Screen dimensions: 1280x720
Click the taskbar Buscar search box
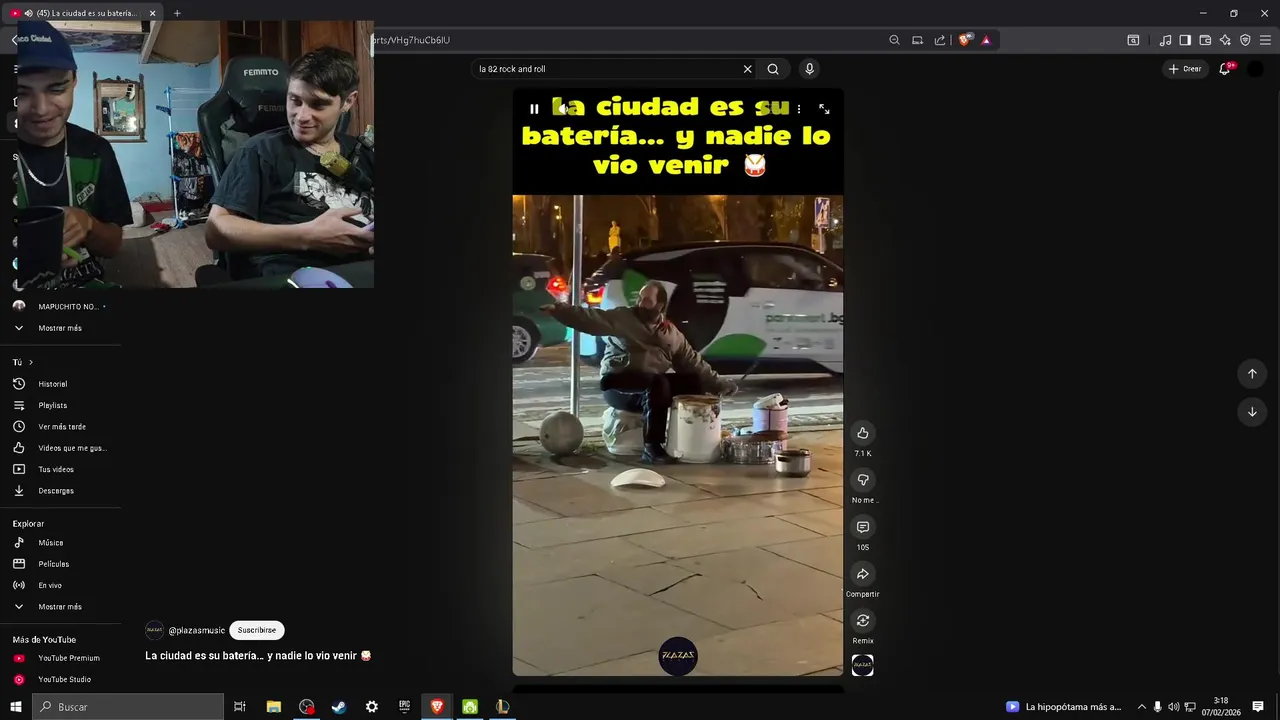coord(127,707)
